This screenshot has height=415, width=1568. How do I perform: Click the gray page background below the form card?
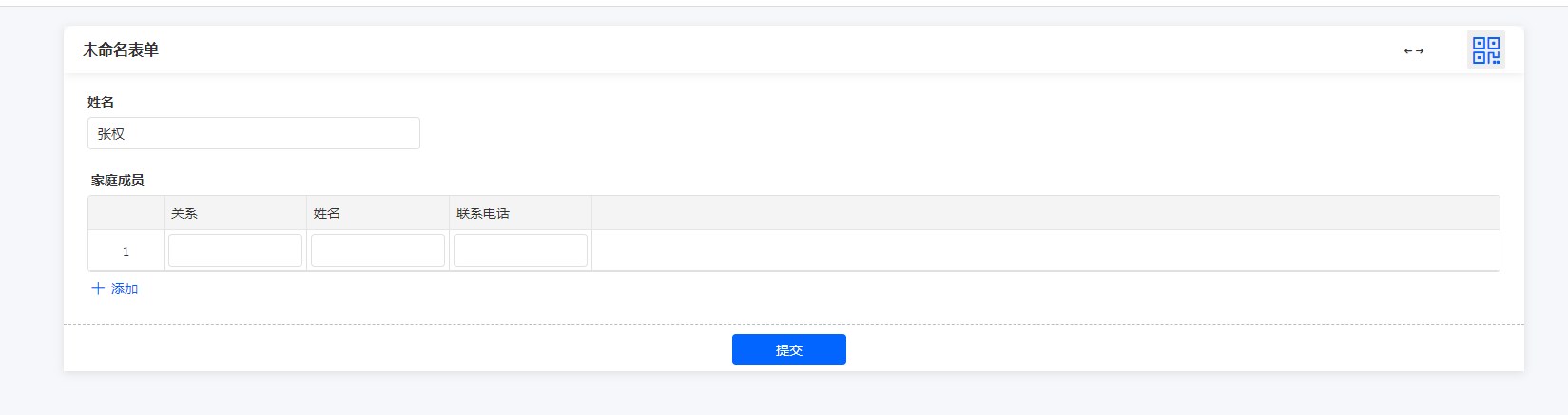pos(784,394)
